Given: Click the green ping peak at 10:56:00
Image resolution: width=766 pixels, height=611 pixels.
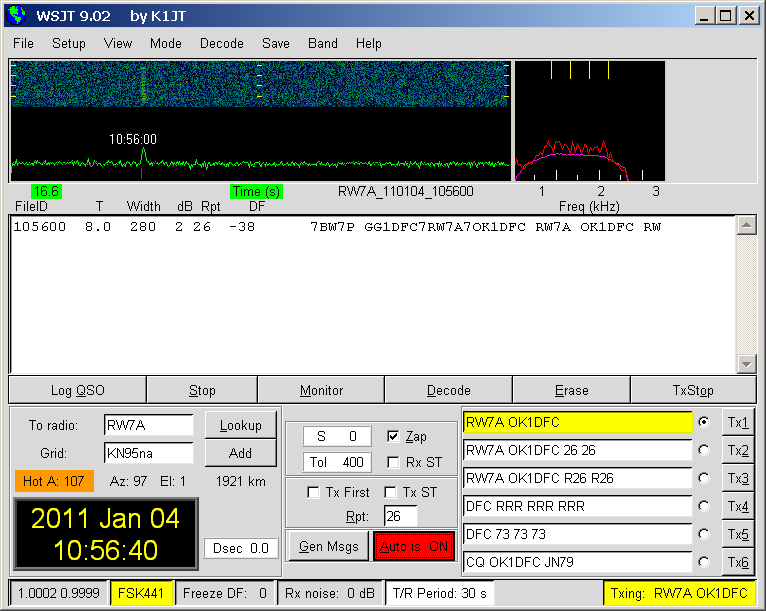Looking at the screenshot, I should 144,156.
